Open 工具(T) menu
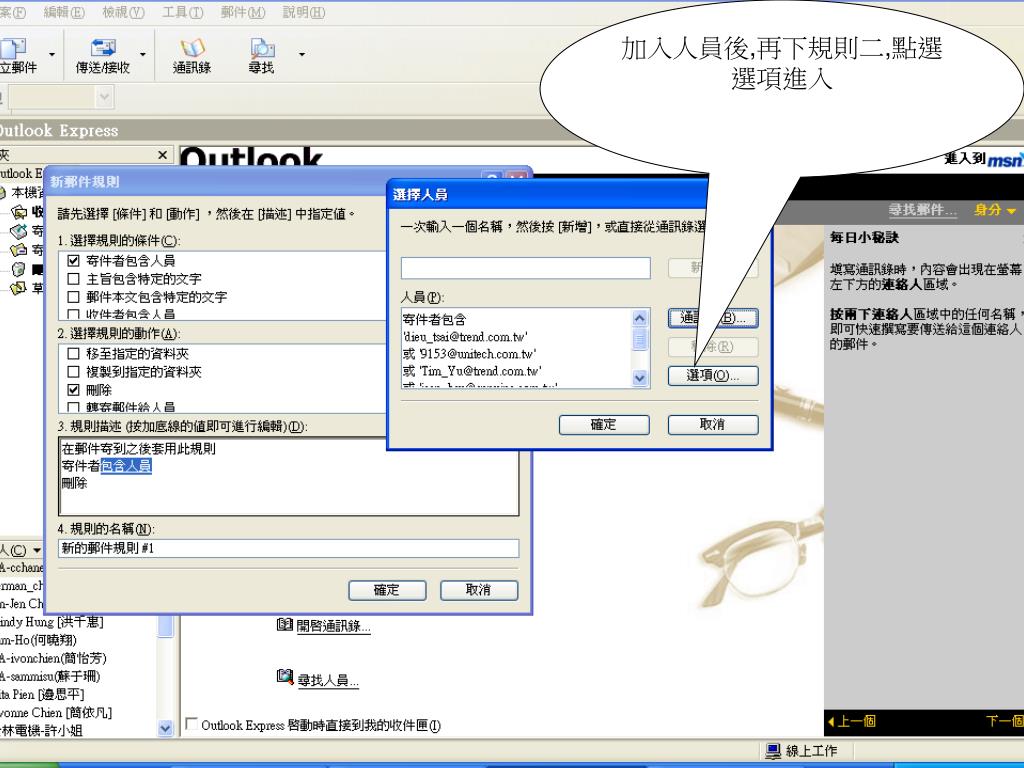Screen dimensions: 1024x768 183,12
